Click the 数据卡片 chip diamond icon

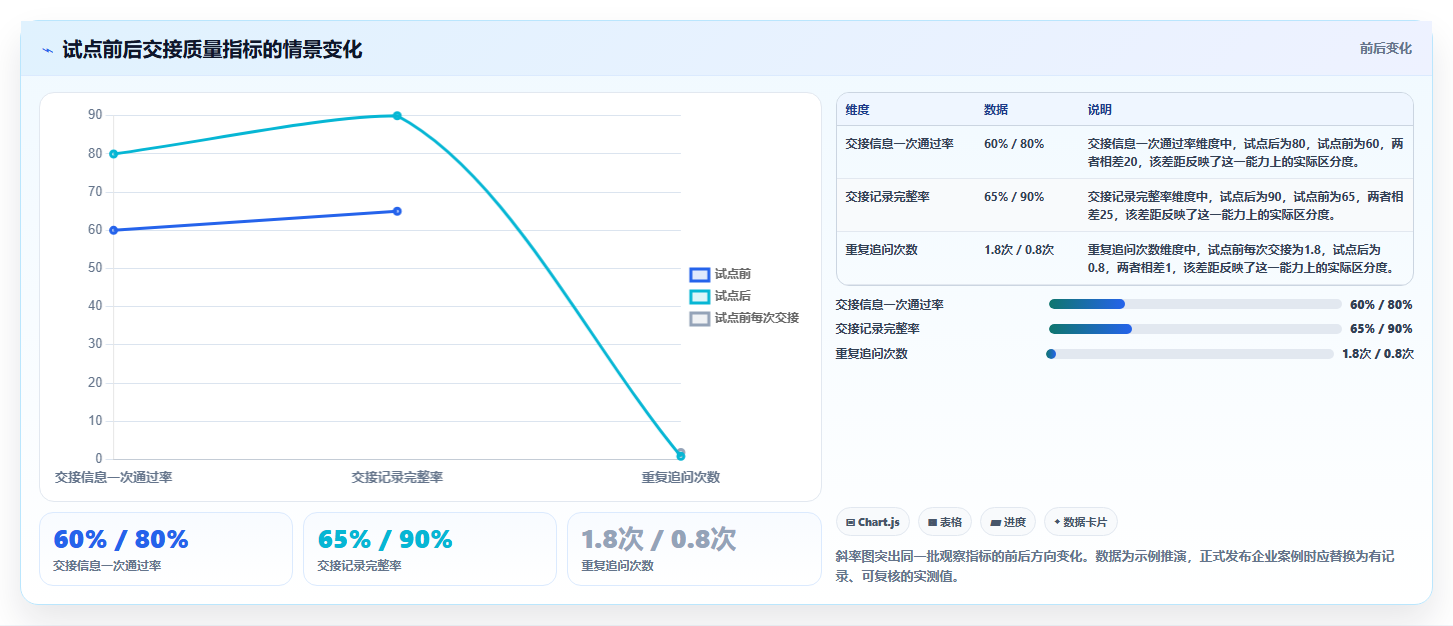1057,521
